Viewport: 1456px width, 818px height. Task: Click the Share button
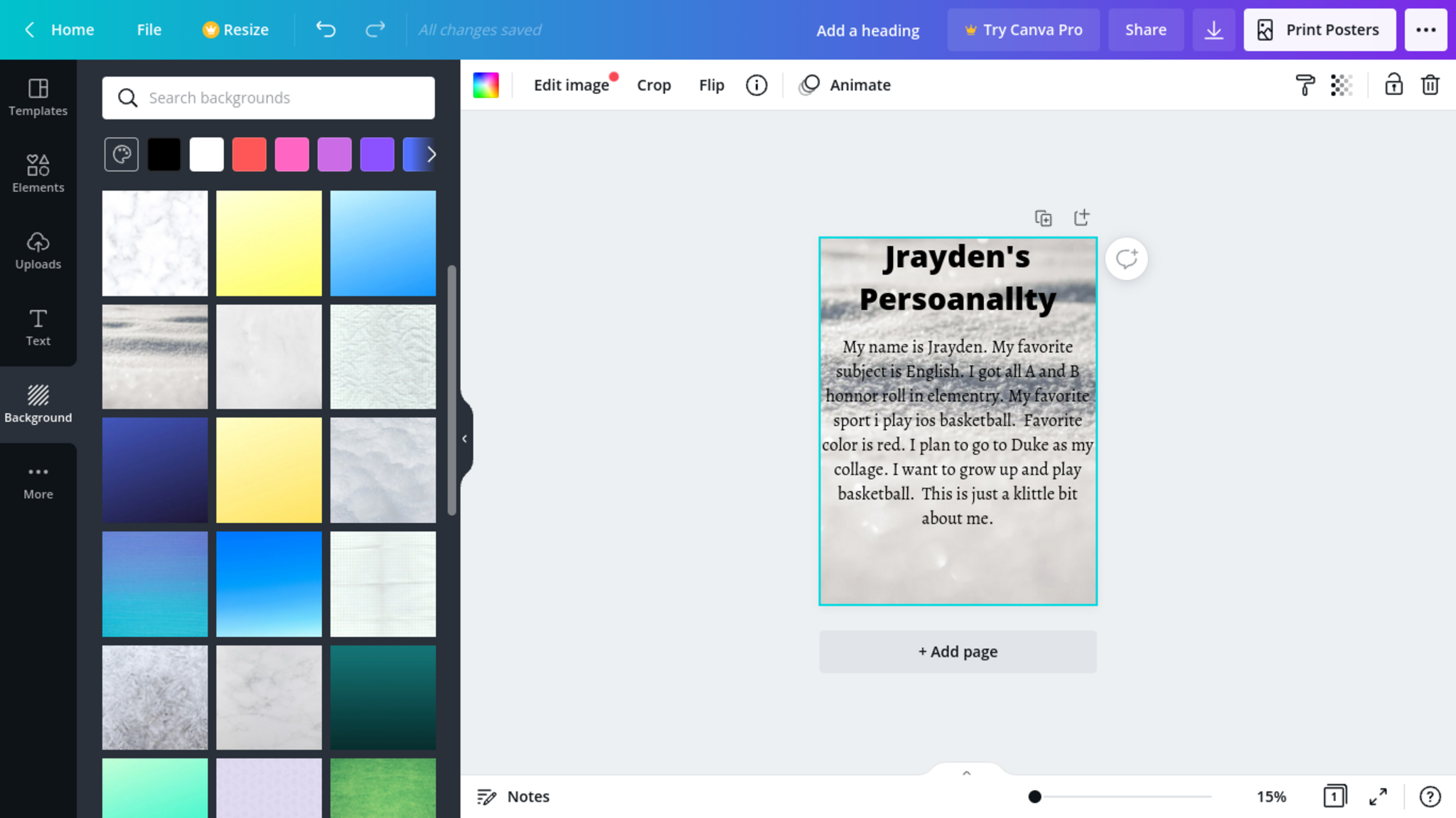tap(1145, 30)
